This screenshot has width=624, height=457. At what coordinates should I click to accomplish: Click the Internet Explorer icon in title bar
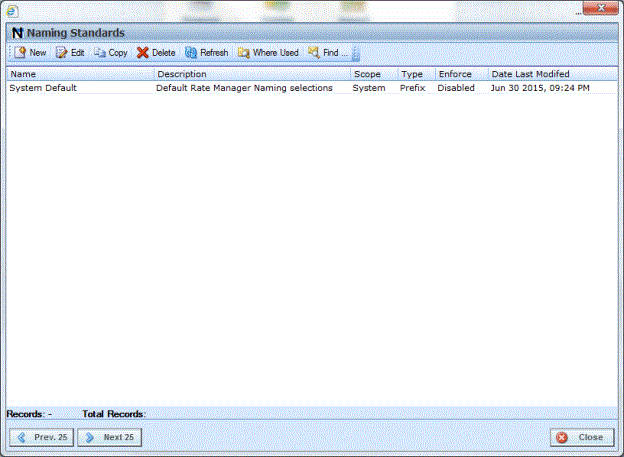point(12,11)
